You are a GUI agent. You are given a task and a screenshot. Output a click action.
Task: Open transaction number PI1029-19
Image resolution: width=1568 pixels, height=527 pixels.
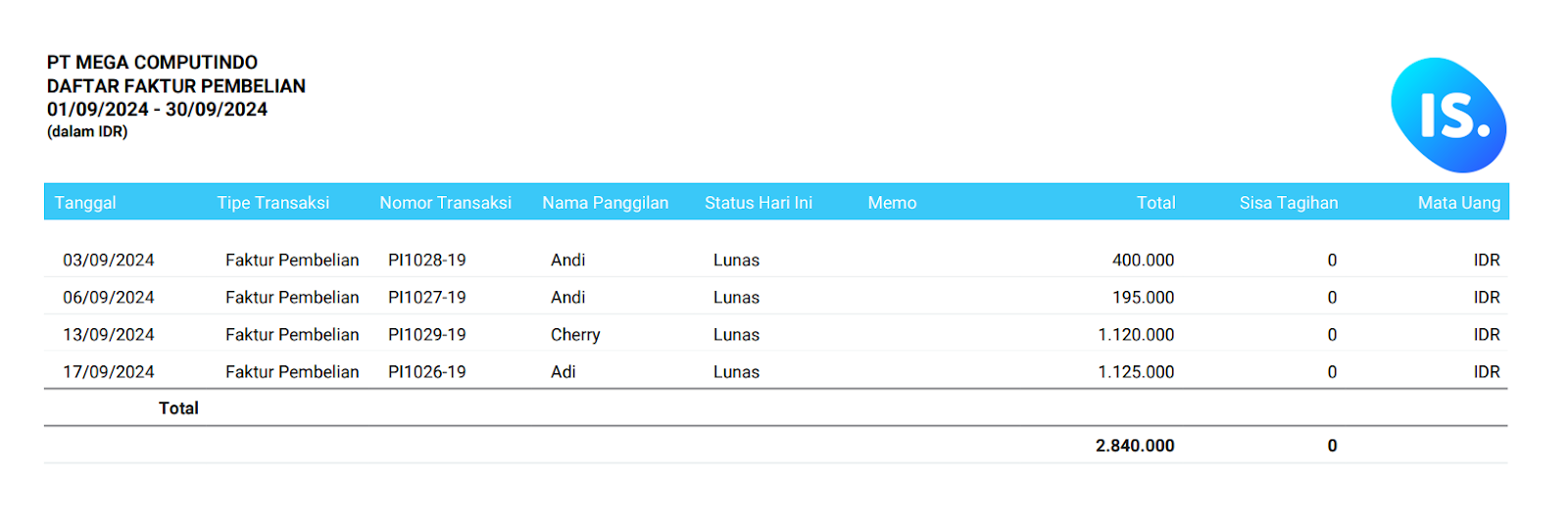point(427,334)
